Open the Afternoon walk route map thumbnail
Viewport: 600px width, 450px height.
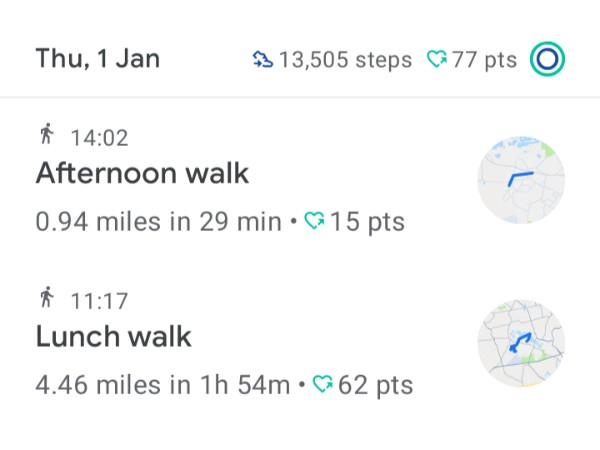(519, 179)
